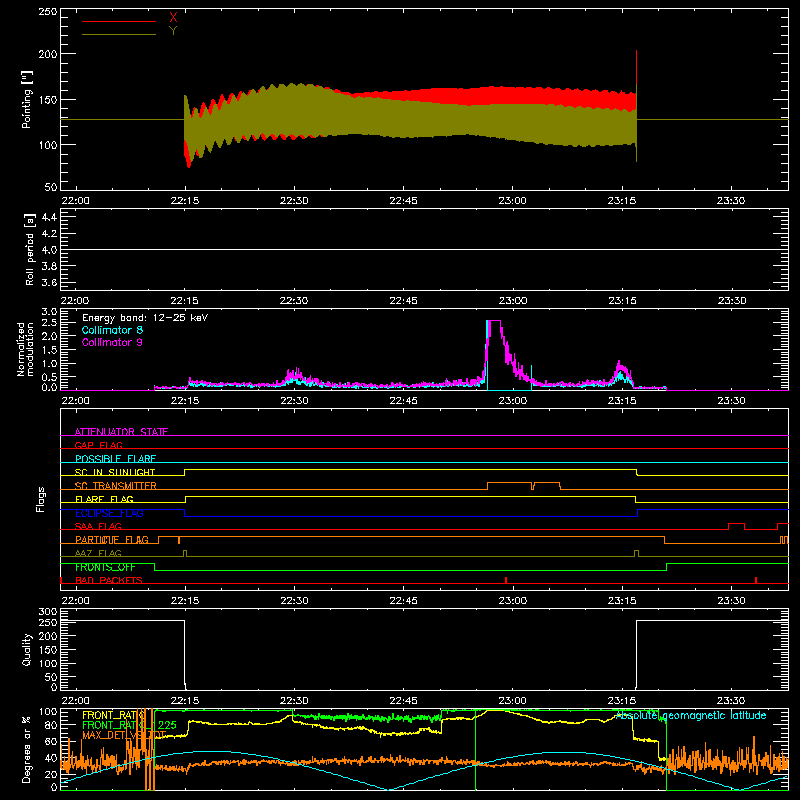Click the 'Absolute geomagnetic latitude' label
Viewport: 800px width, 800px height.
[691, 715]
